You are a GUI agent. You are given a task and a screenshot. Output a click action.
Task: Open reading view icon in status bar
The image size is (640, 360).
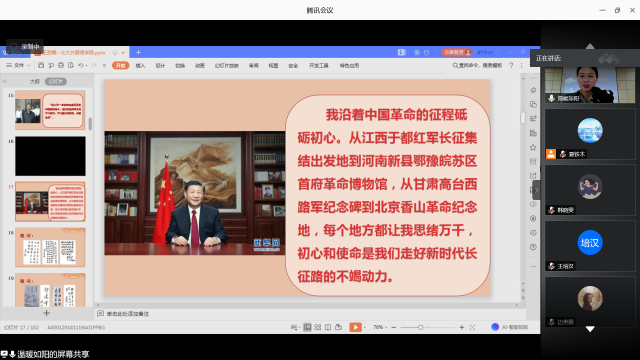click(328, 327)
